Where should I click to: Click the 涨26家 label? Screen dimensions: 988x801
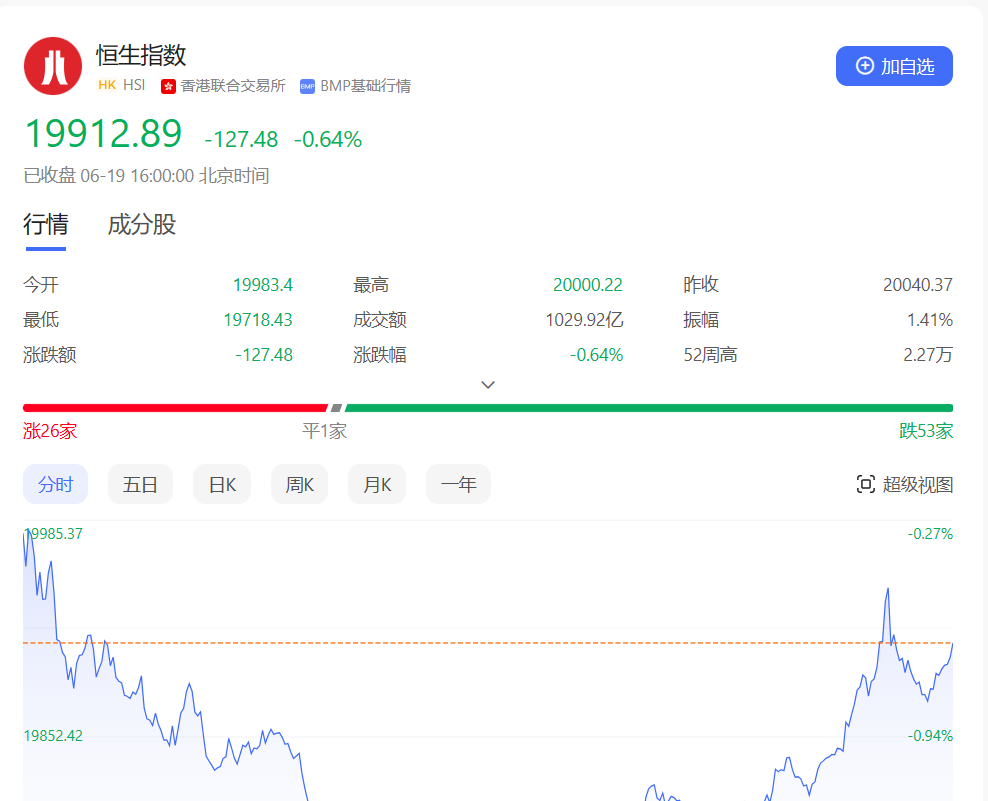(x=50, y=431)
